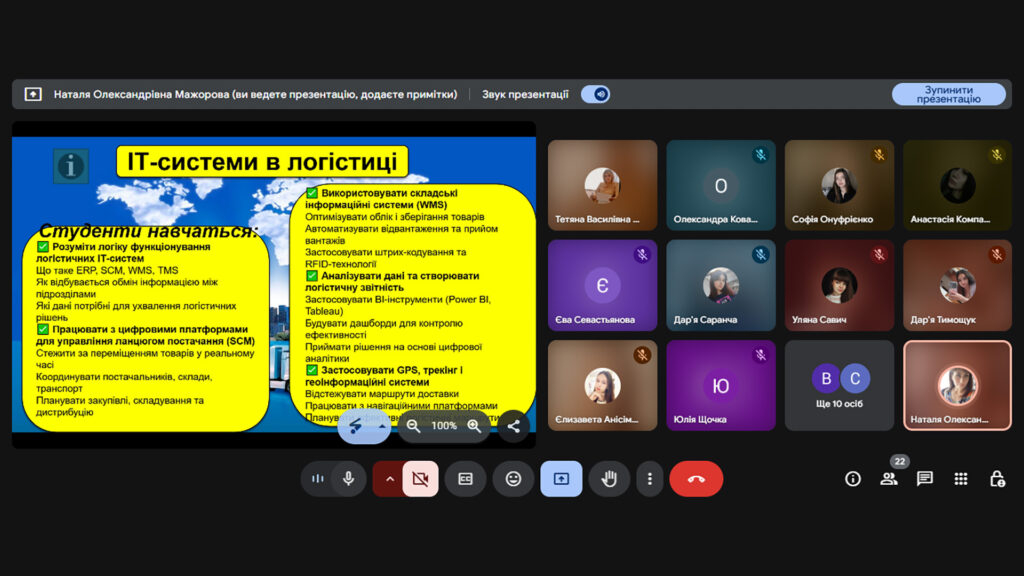Screen dimensions: 1024x576
Task: Click muted mic icon on Єлизавета Анісім... tile
Action: 642,355
